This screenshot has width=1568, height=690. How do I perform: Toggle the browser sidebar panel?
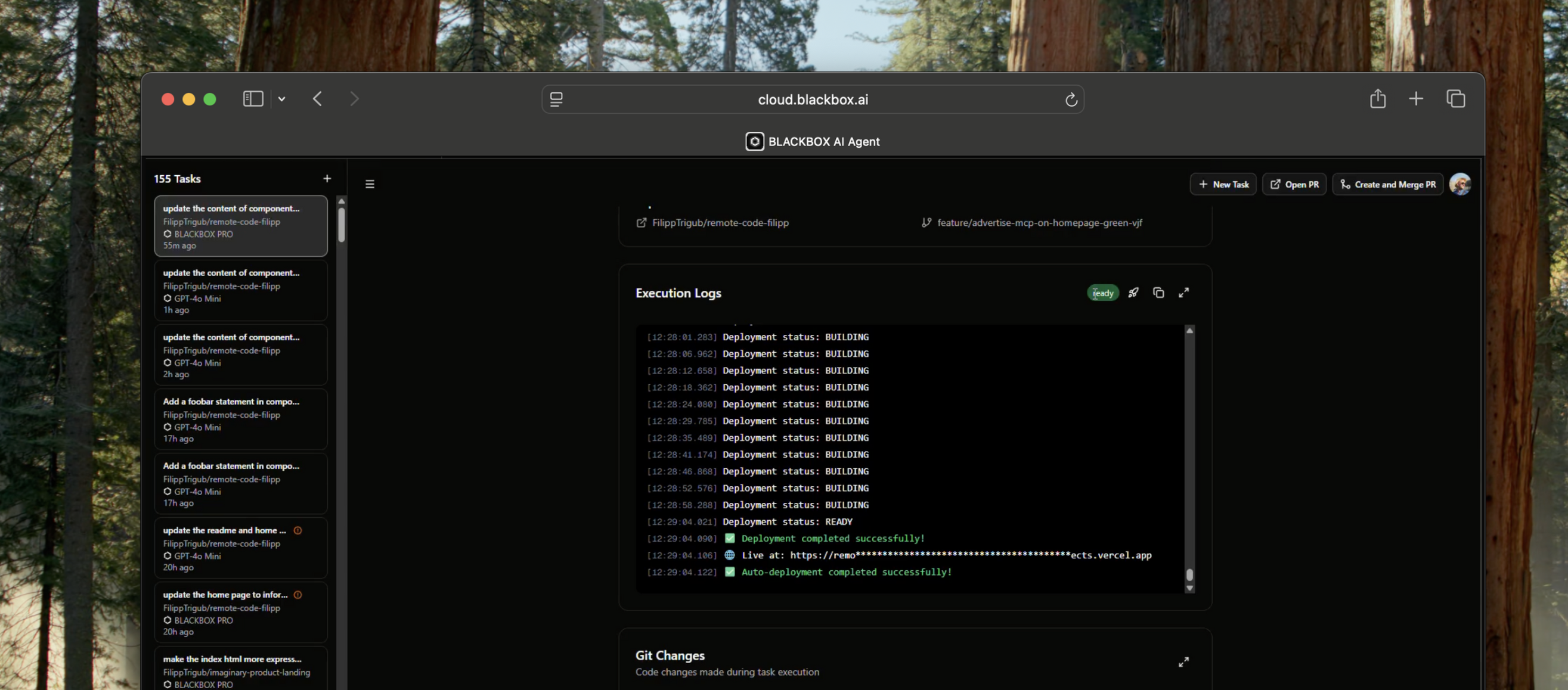253,98
